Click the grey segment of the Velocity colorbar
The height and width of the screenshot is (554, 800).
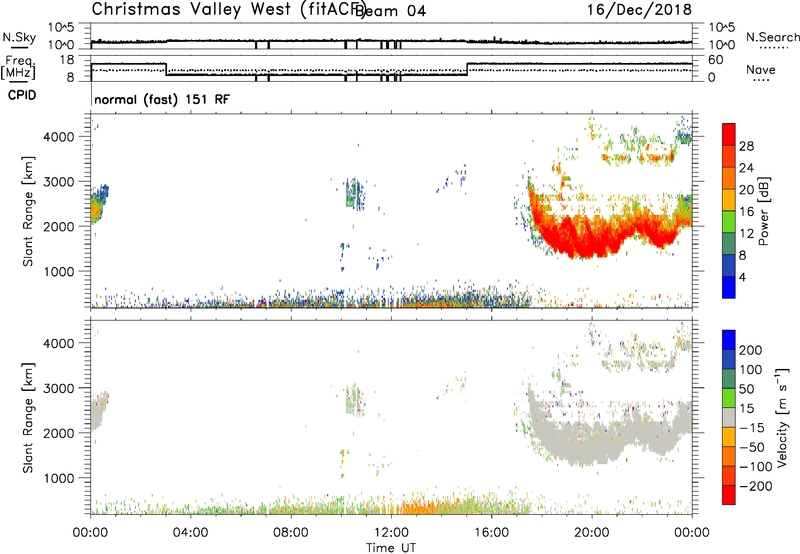click(729, 418)
